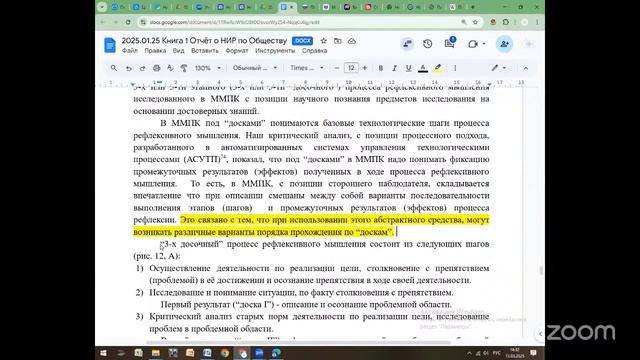Show hidden system tray icons
Image resolution: width=640 pixels, height=360 pixels.
(469, 353)
